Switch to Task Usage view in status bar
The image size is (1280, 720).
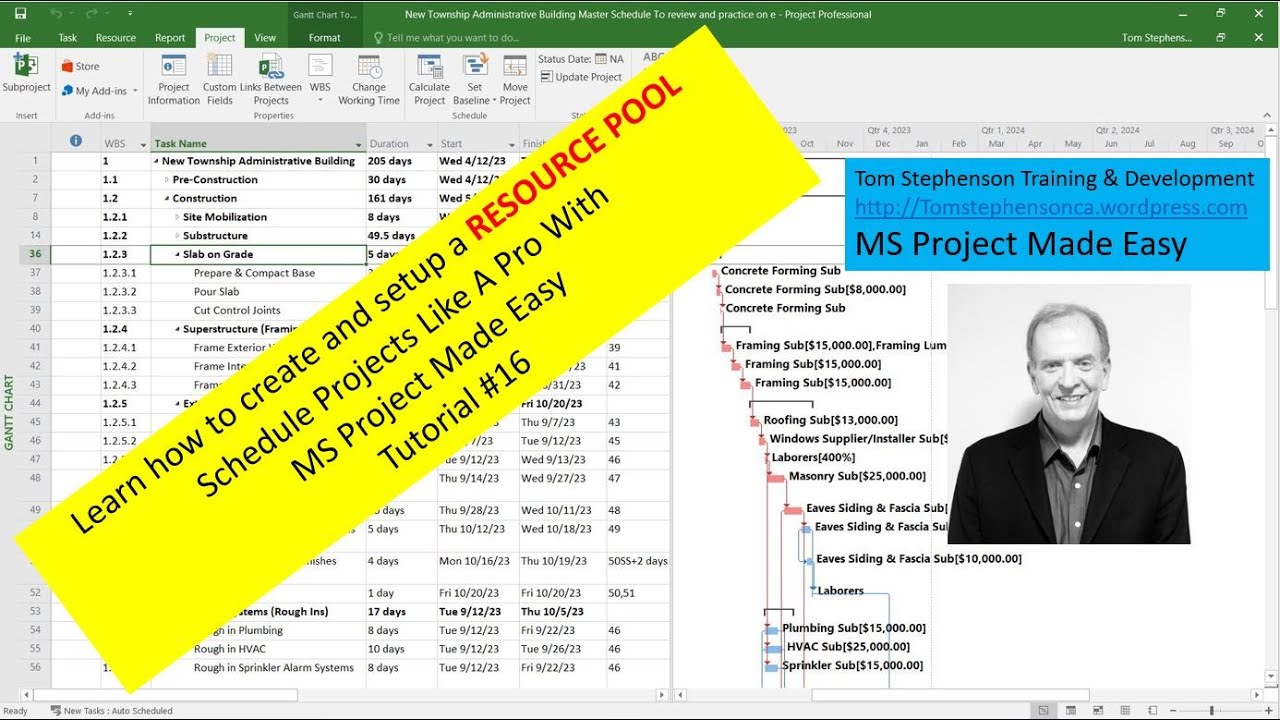coord(1072,711)
